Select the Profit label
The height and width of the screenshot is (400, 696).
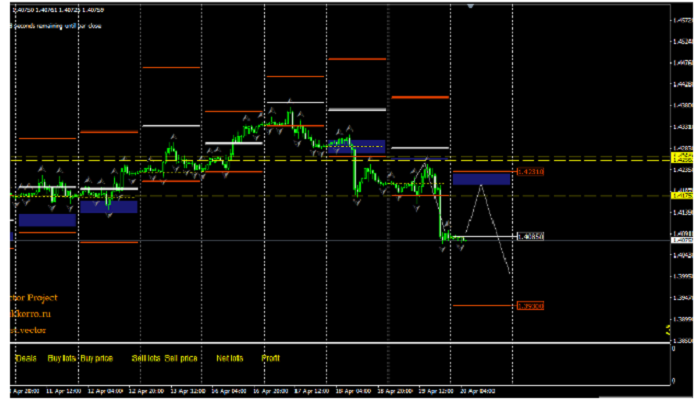(270, 357)
